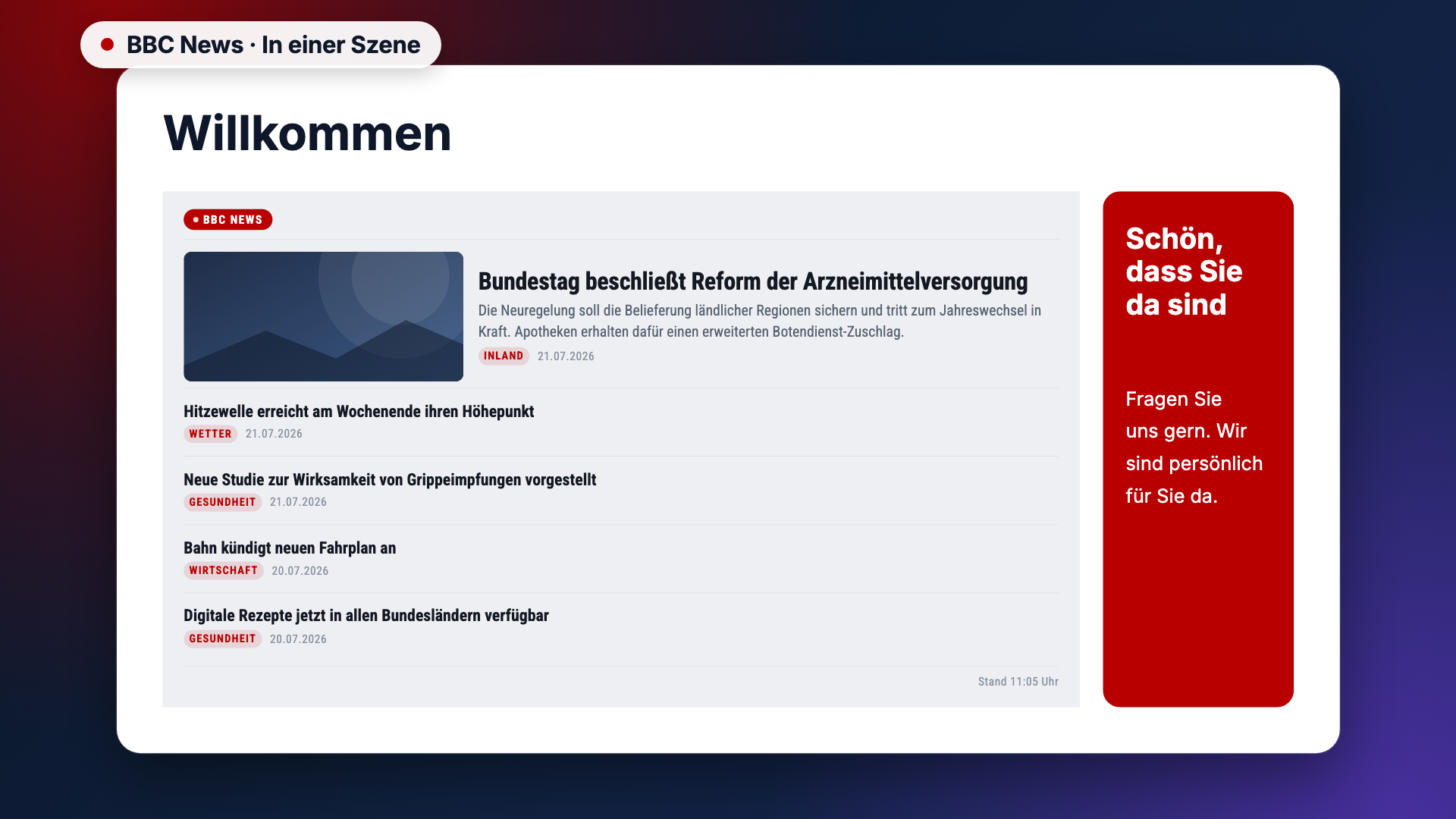The image size is (1456, 819).
Task: Click the 21.07.2026 date beside INLAND
Action: pyautogui.click(x=566, y=356)
